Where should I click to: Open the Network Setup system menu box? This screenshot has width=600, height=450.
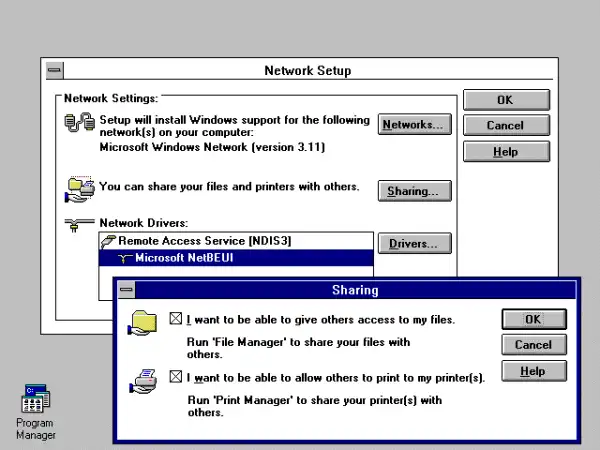54,71
